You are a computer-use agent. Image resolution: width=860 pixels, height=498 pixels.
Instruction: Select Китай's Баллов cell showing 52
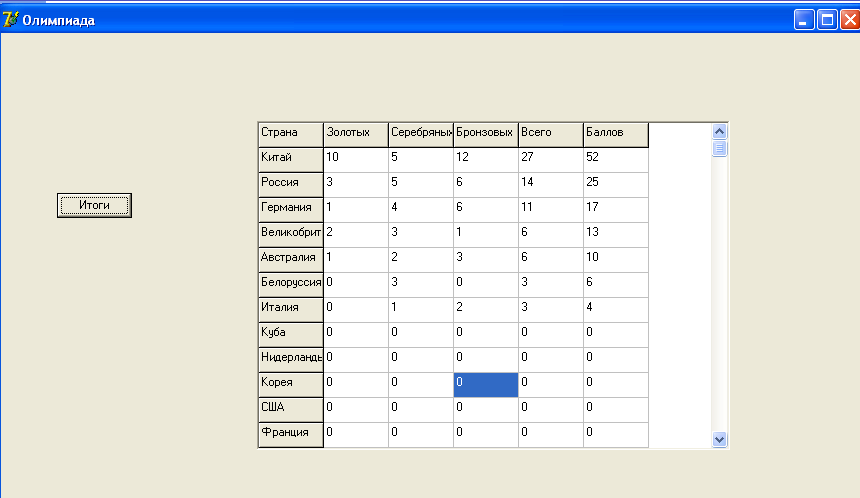pos(616,160)
